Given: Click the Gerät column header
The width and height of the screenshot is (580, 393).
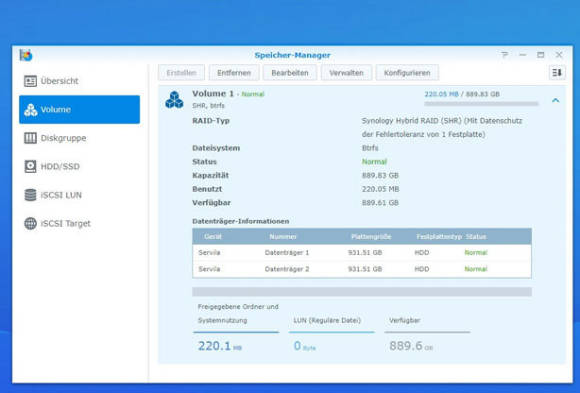Looking at the screenshot, I should (x=213, y=236).
